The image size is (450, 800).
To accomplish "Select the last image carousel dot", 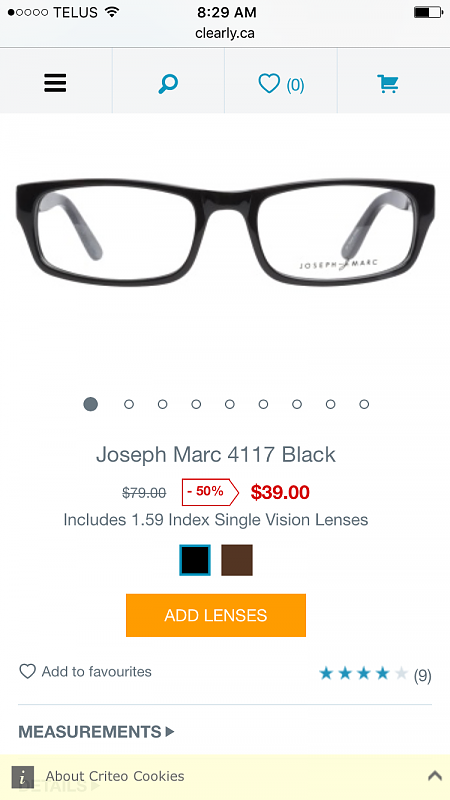I will [x=364, y=404].
